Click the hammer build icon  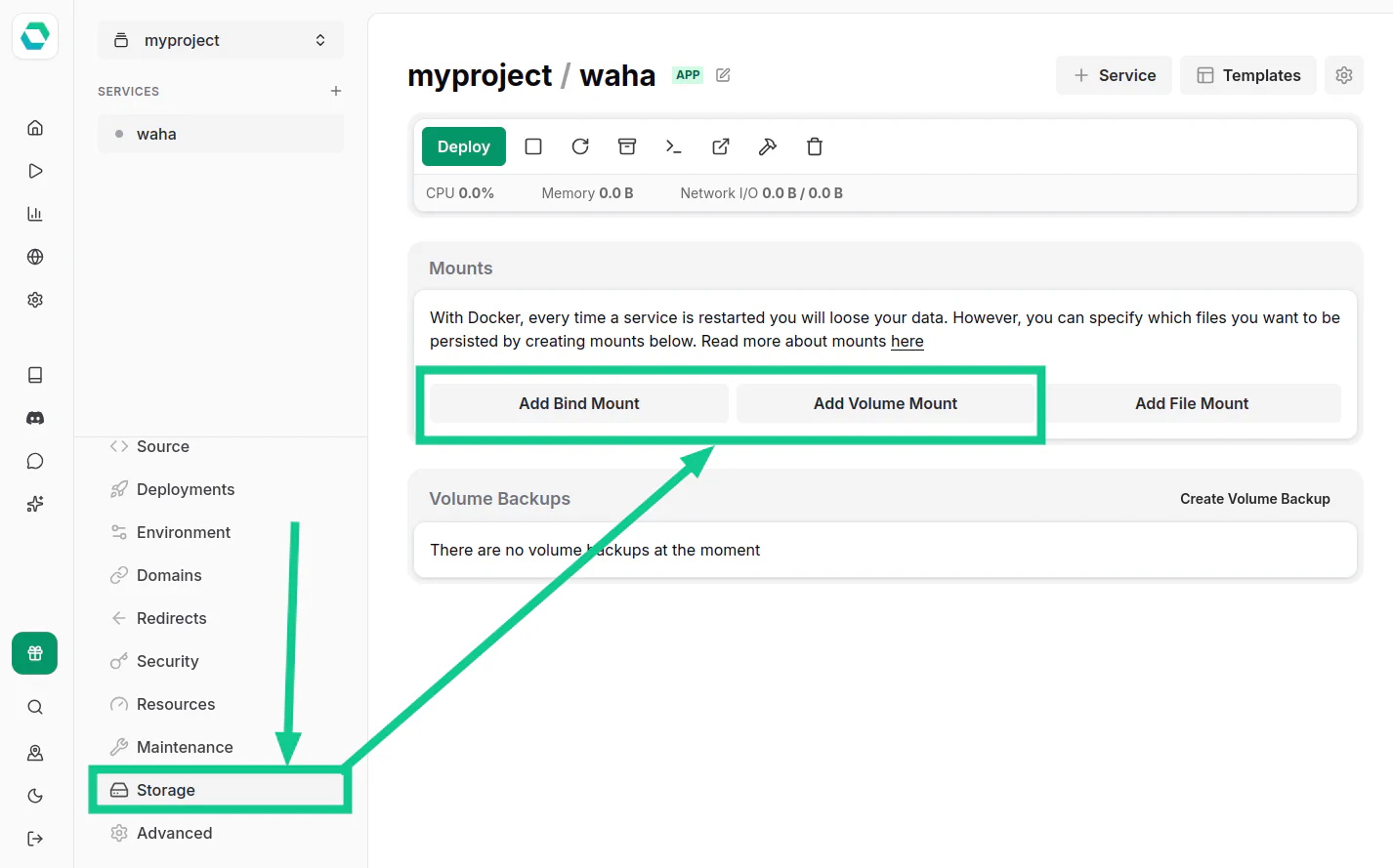(x=768, y=146)
